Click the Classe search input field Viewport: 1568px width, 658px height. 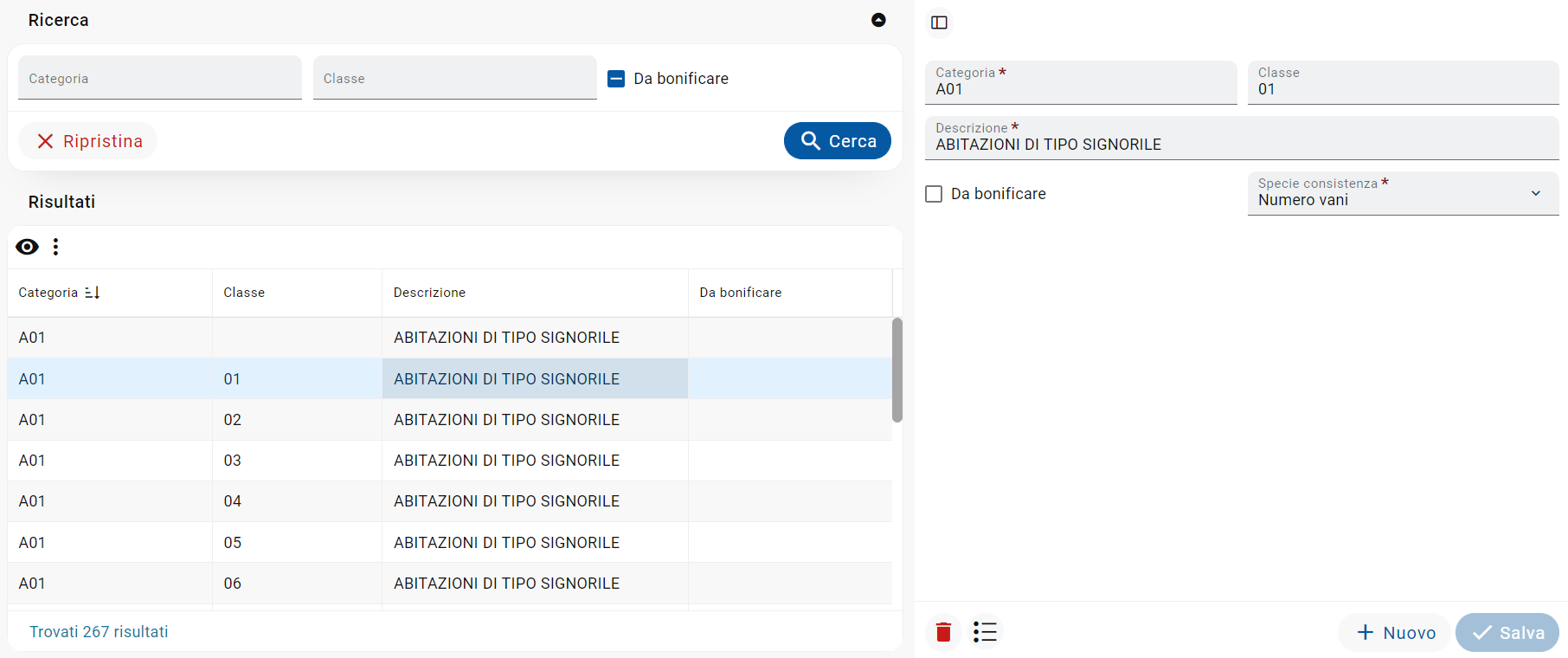click(454, 78)
